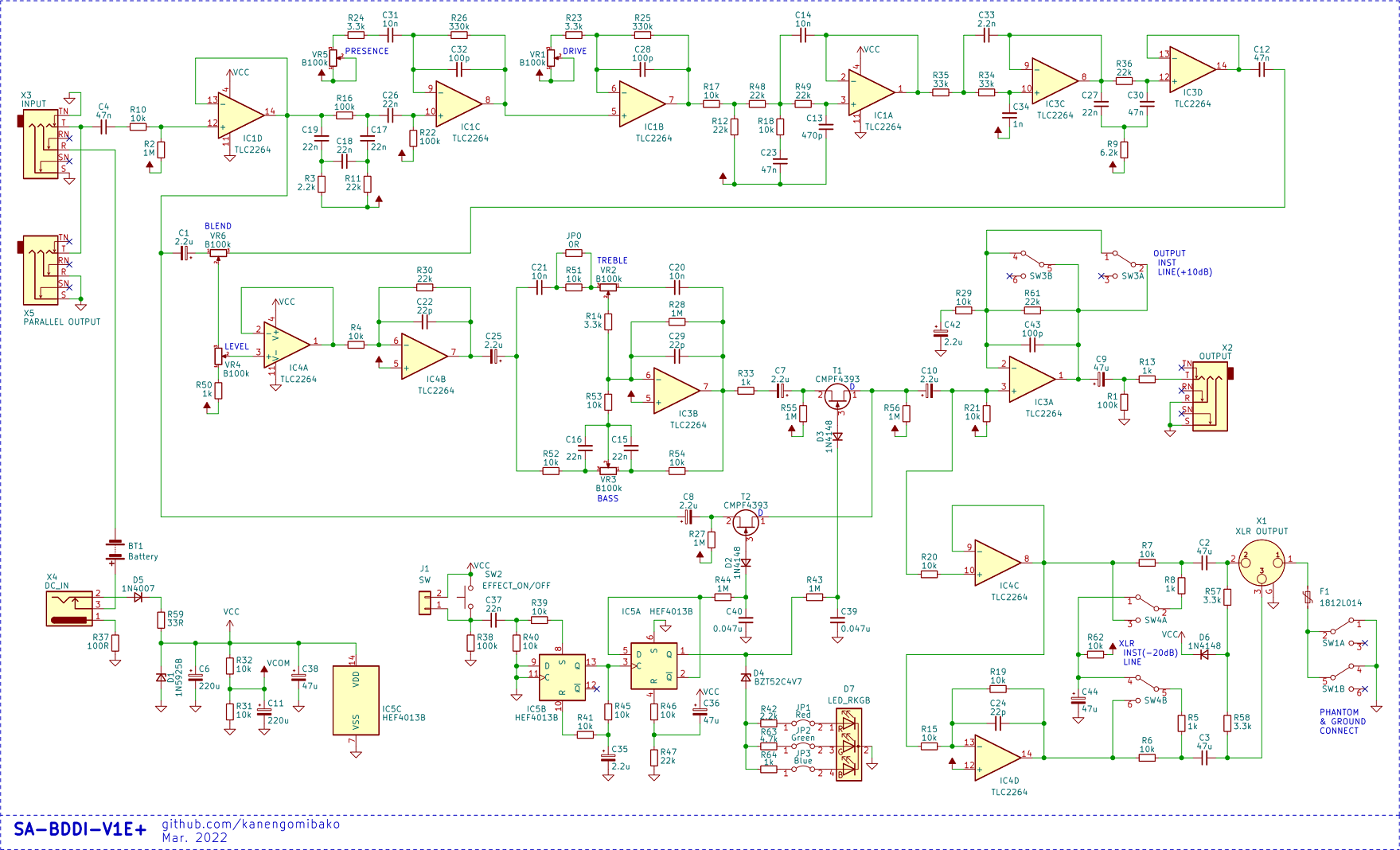Viewport: 1400px width, 850px height.
Task: Click the D4 BZT52C4V7 zener diode
Action: point(746,677)
